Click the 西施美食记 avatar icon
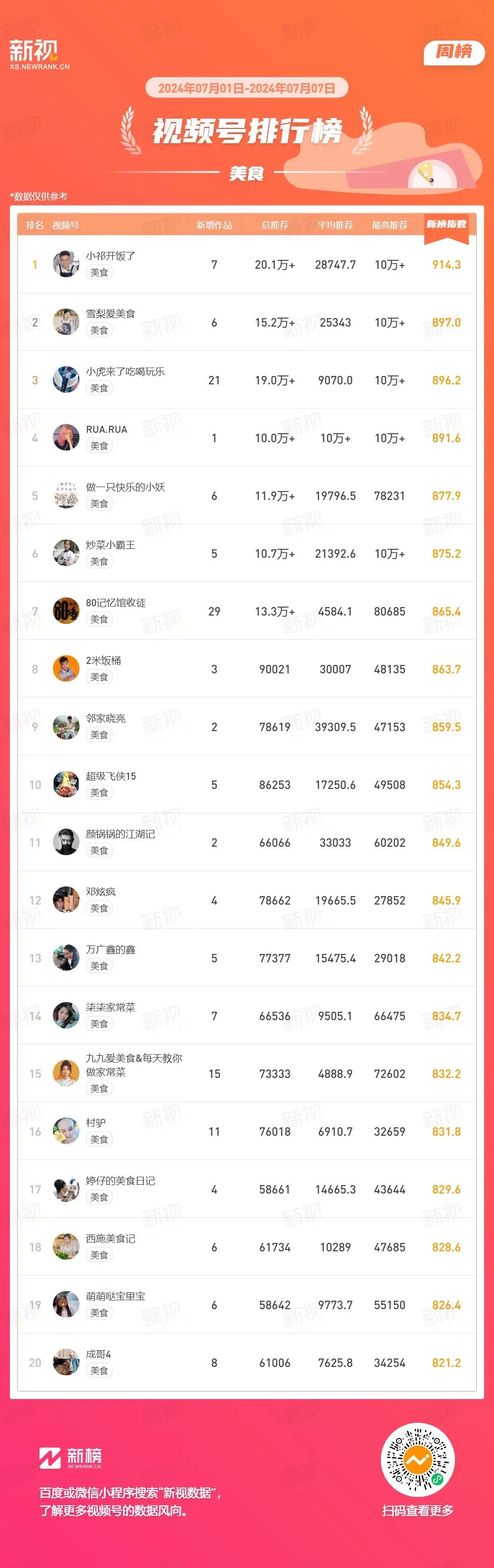The height and width of the screenshot is (1568, 494). tap(66, 1246)
